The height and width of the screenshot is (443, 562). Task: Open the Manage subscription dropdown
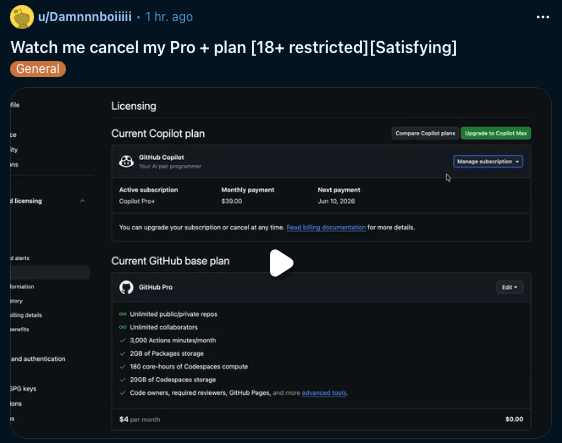[x=488, y=162]
